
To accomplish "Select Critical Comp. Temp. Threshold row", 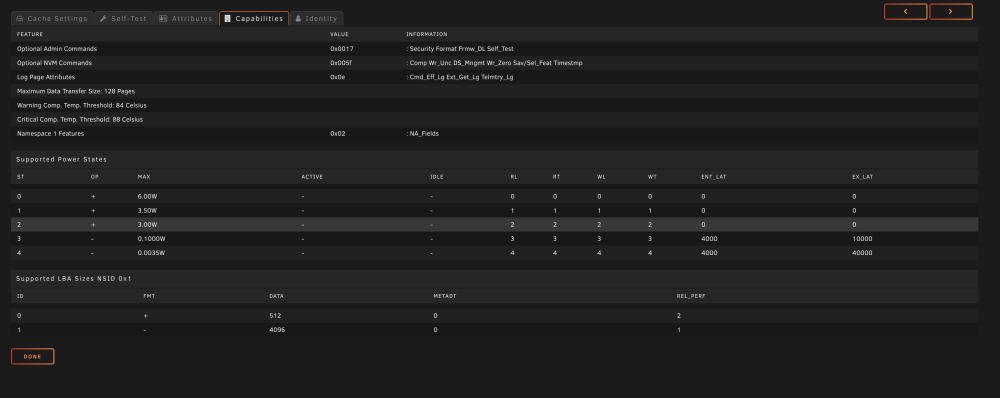I will 494,119.
